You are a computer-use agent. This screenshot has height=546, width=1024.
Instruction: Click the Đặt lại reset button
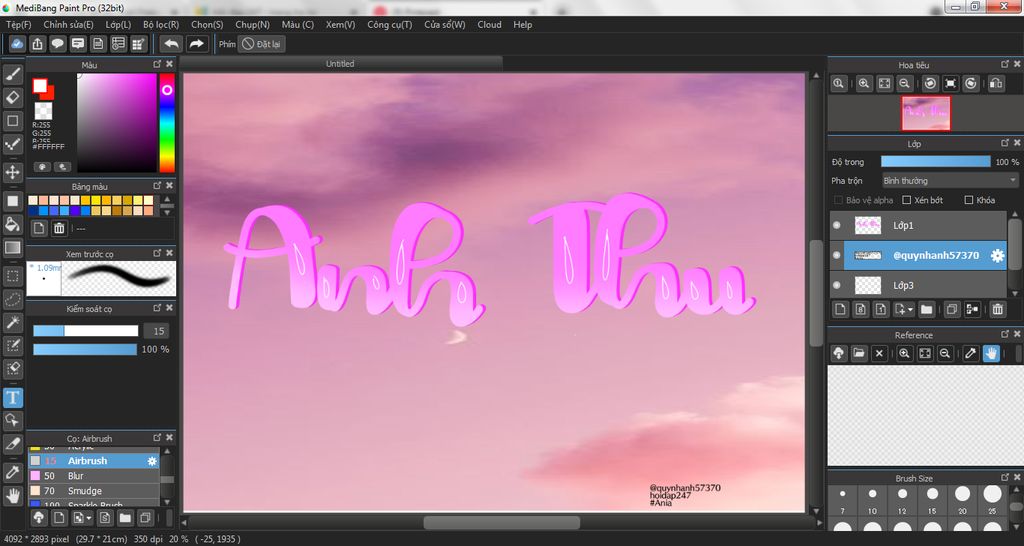point(261,44)
